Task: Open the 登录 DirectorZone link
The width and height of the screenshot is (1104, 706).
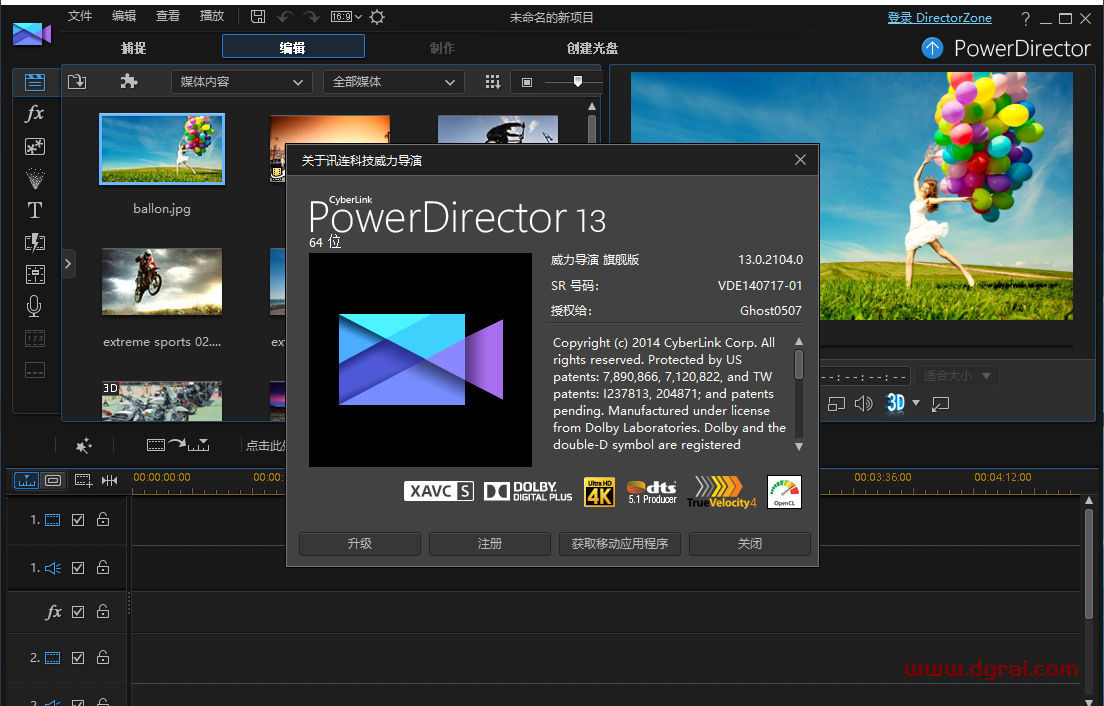Action: click(x=939, y=18)
